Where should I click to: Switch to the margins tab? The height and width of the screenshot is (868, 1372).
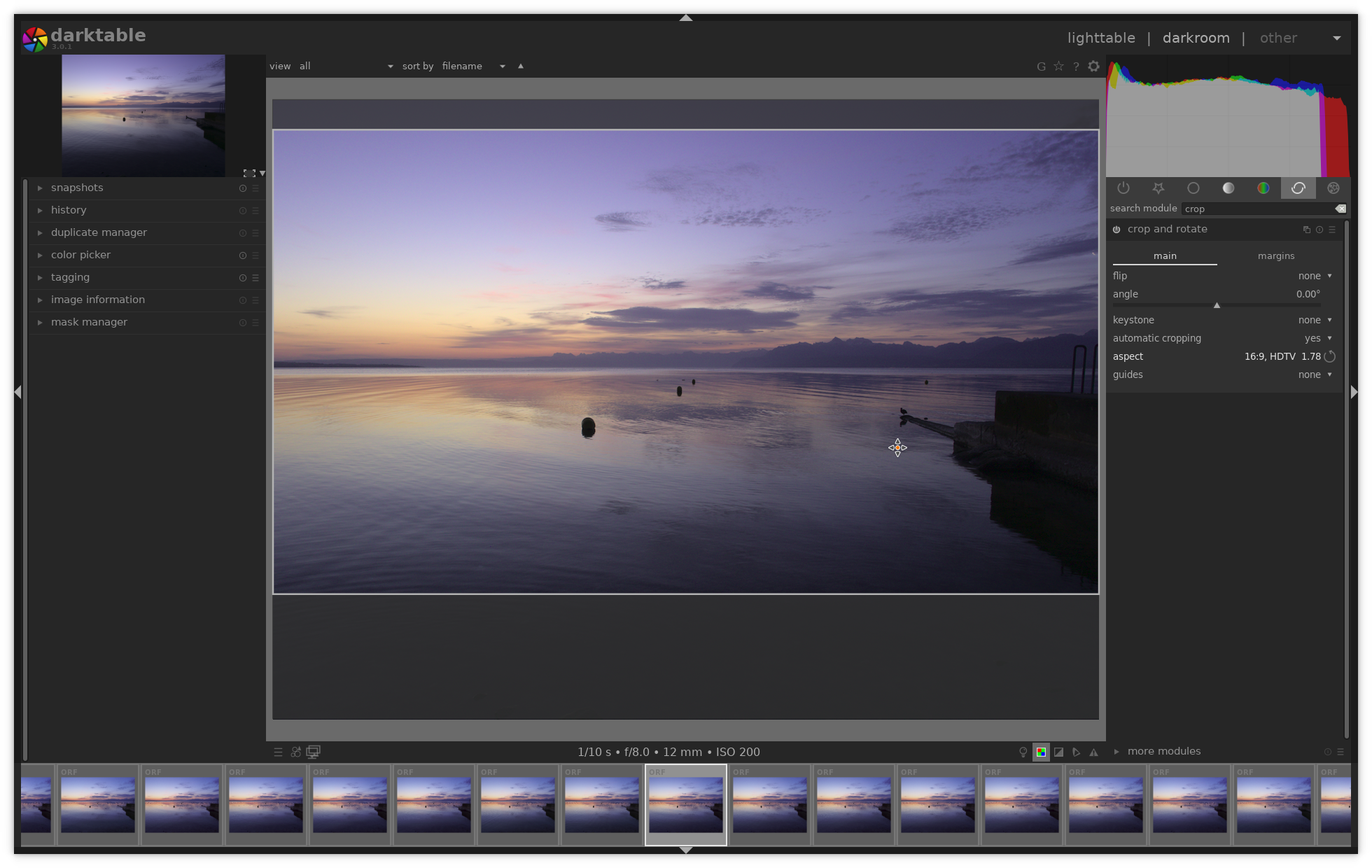coord(1275,256)
